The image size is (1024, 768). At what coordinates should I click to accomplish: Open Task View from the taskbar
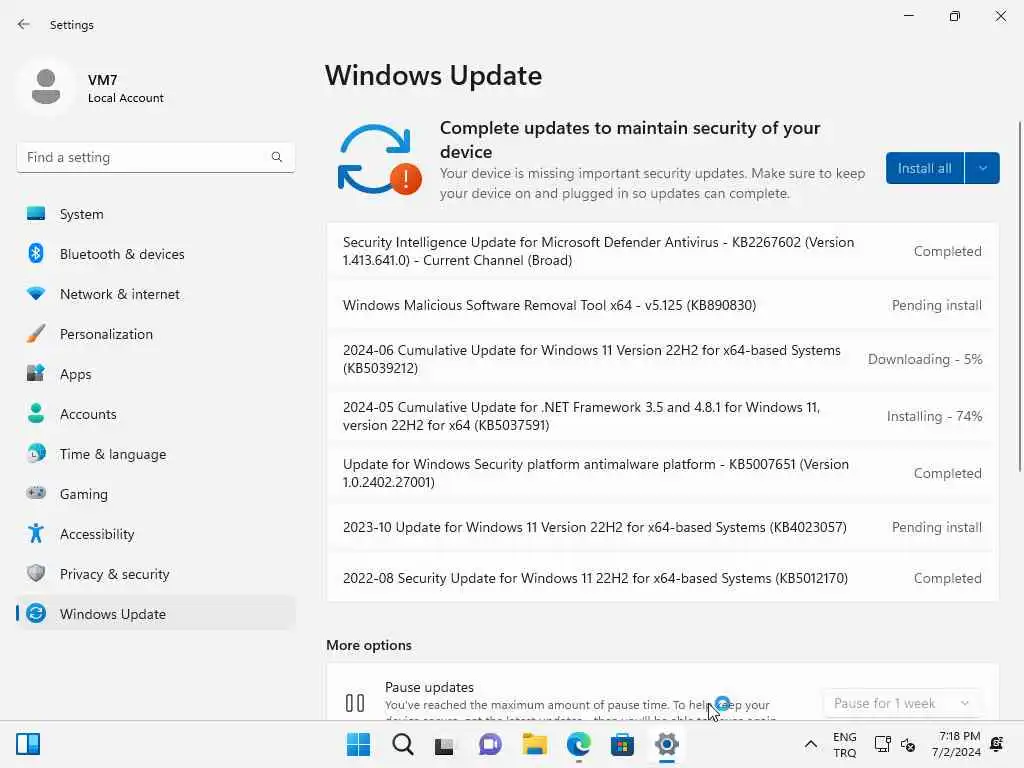point(445,745)
